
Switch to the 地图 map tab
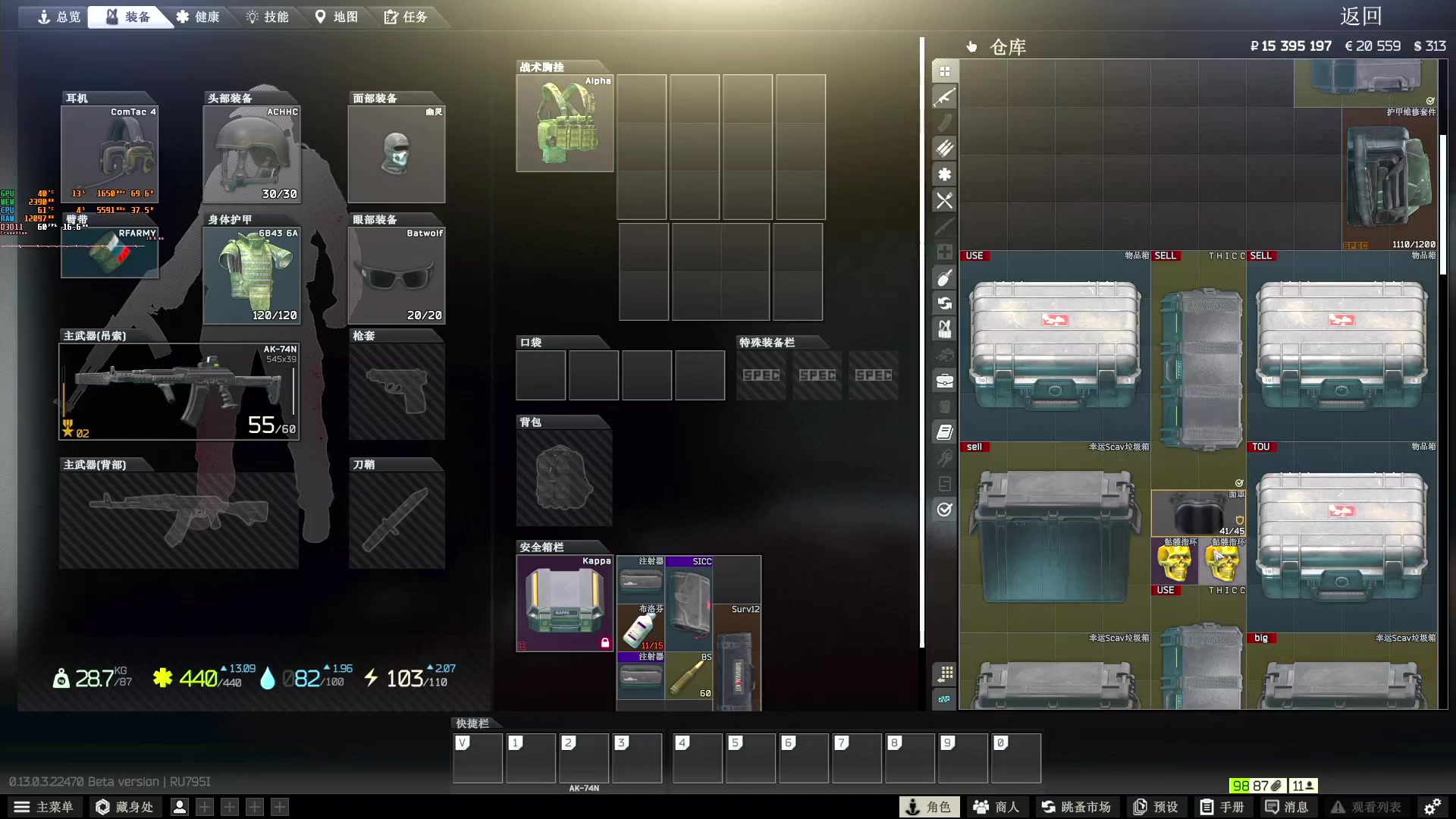336,17
